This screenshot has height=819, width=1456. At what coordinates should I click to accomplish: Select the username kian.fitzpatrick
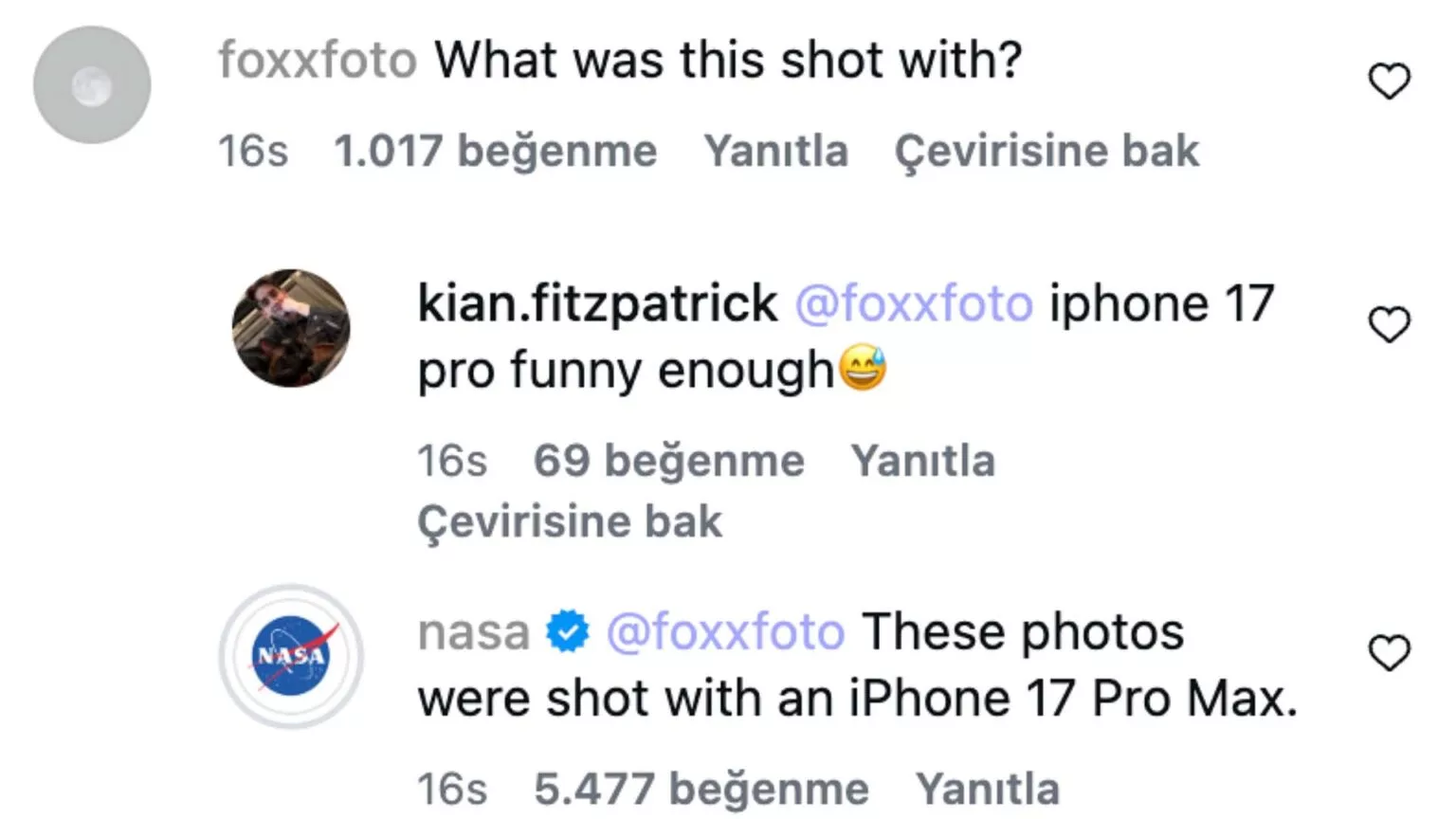596,302
